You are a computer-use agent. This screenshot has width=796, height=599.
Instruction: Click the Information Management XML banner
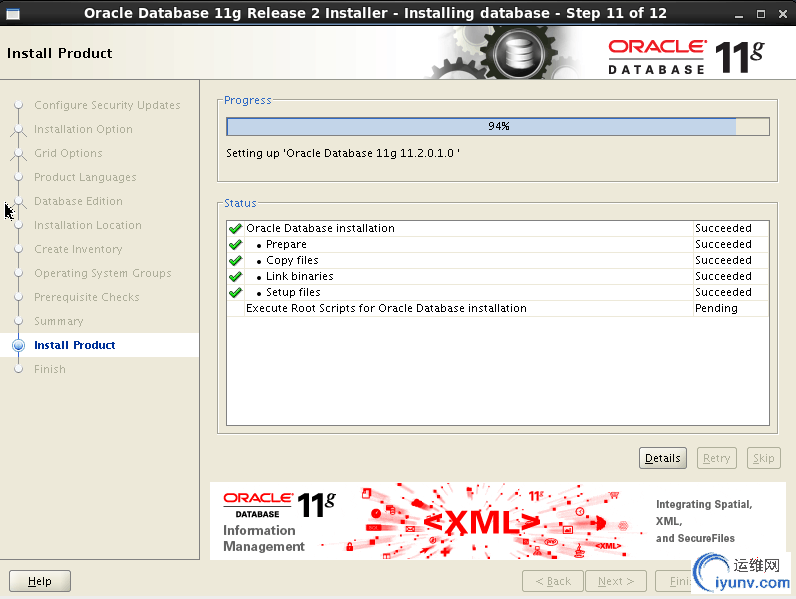tap(498, 521)
